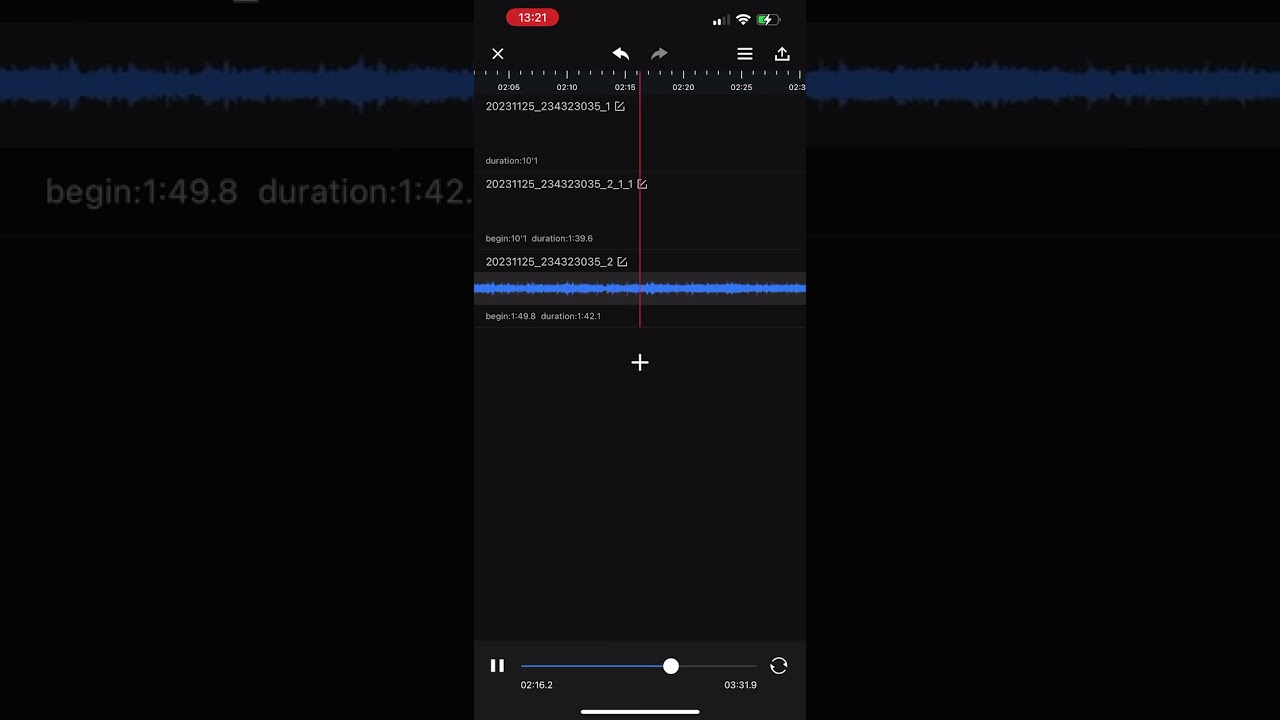Tap the 02:05 mark on ruler
The image size is (1280, 720).
[x=509, y=87]
